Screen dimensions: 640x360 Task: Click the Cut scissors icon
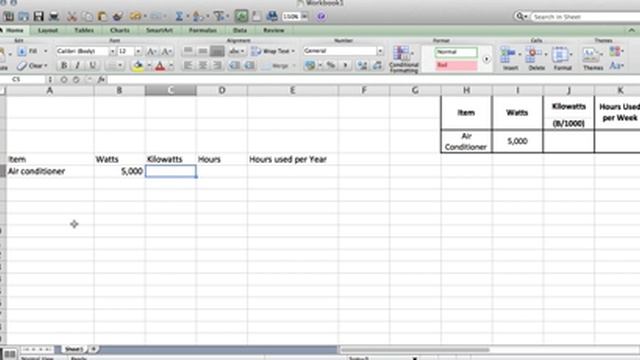point(72,16)
